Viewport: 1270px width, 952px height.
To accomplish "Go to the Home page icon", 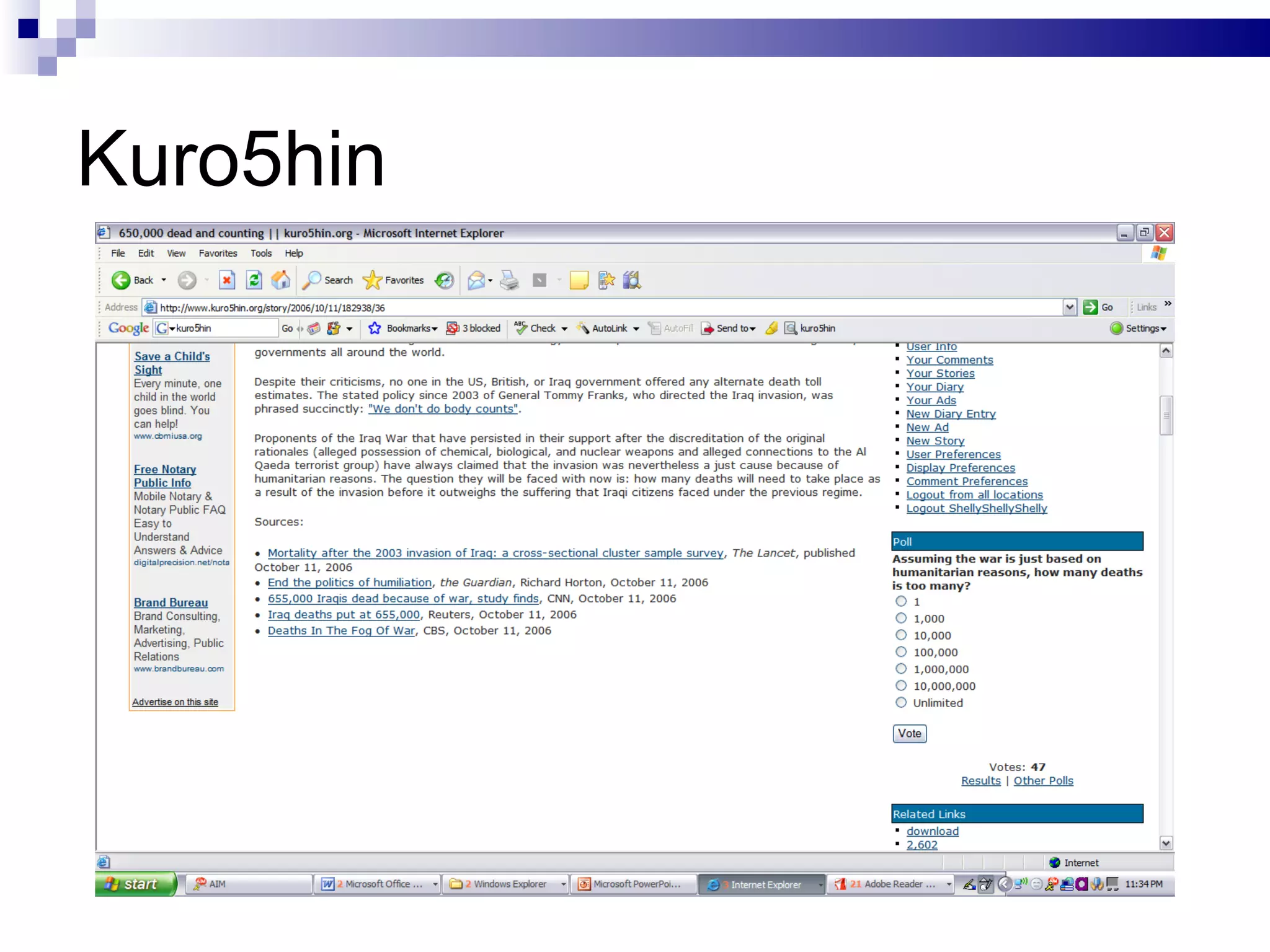I will pos(280,281).
